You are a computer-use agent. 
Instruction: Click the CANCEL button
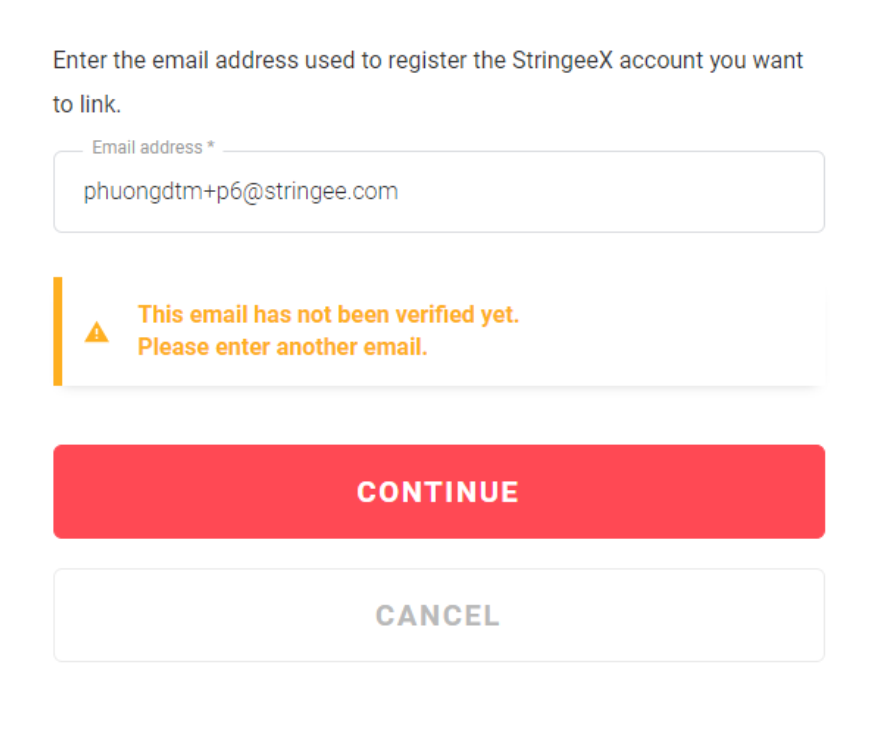pyautogui.click(x=438, y=615)
